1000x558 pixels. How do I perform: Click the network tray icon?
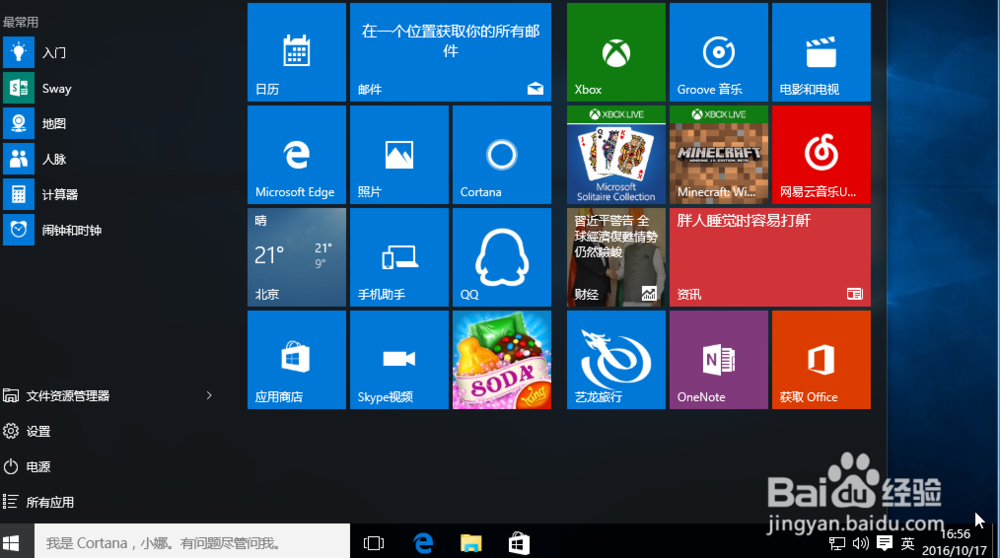(x=837, y=543)
